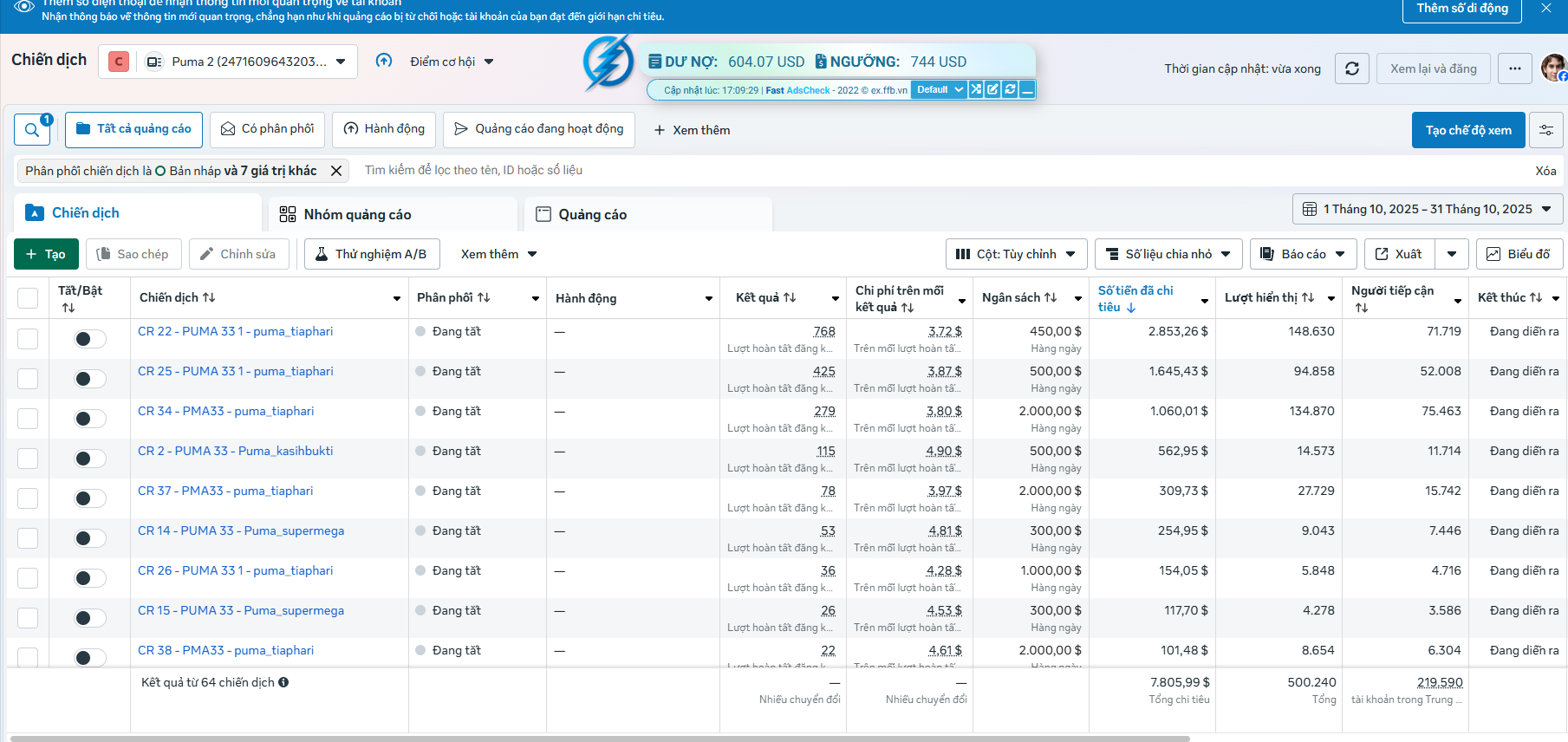Click the eye icon in the top banner
Image resolution: width=1568 pixels, height=742 pixels.
pyautogui.click(x=24, y=6)
